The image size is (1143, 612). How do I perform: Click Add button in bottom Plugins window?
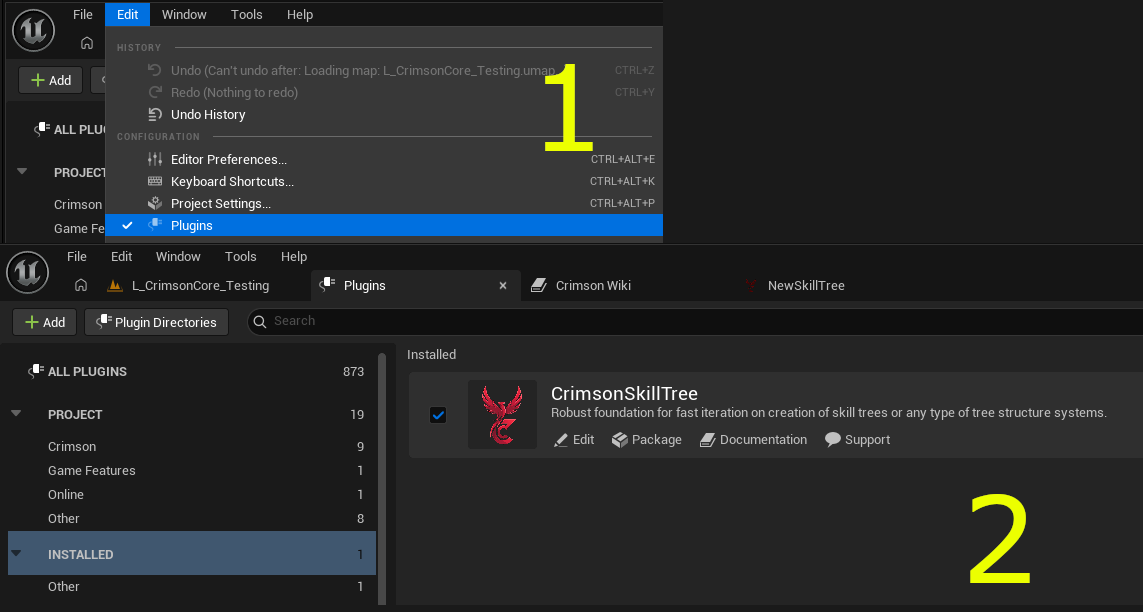pos(44,322)
